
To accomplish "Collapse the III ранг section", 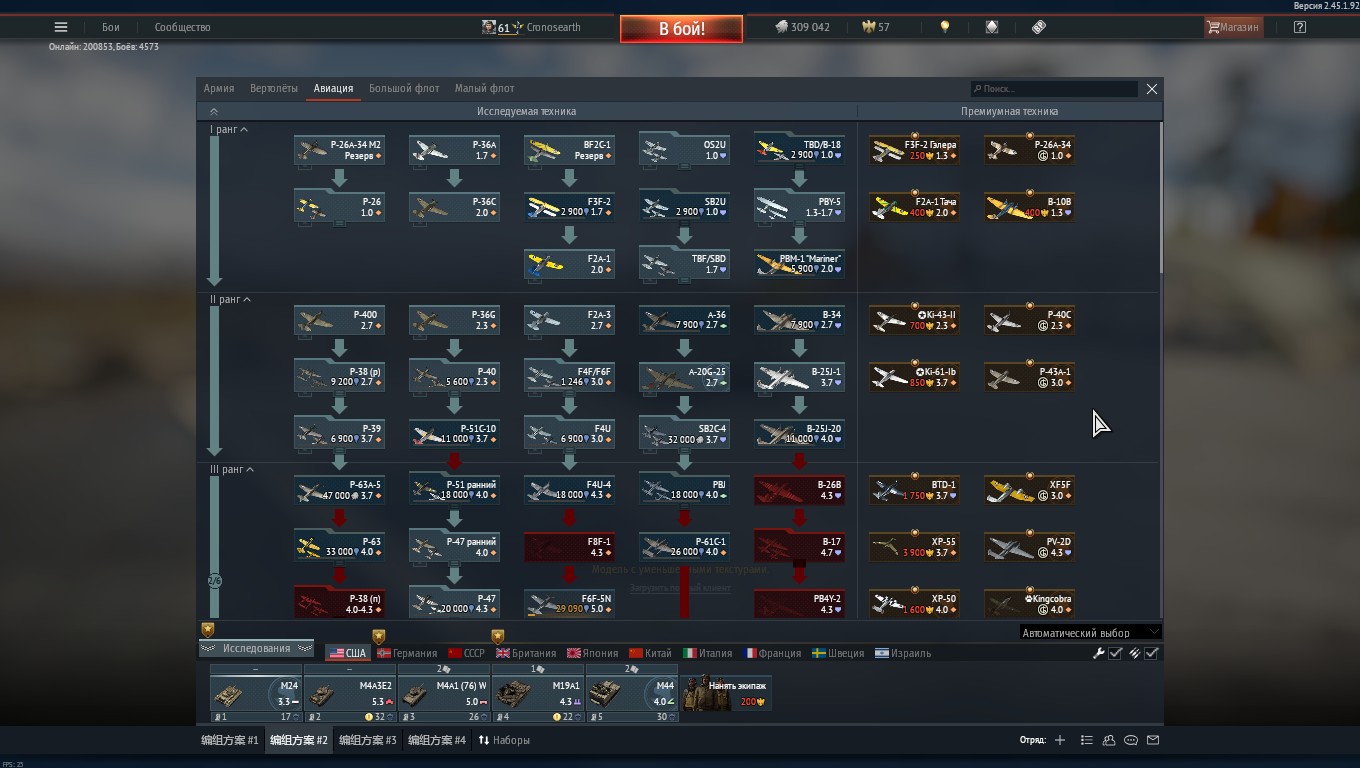I will [232, 470].
